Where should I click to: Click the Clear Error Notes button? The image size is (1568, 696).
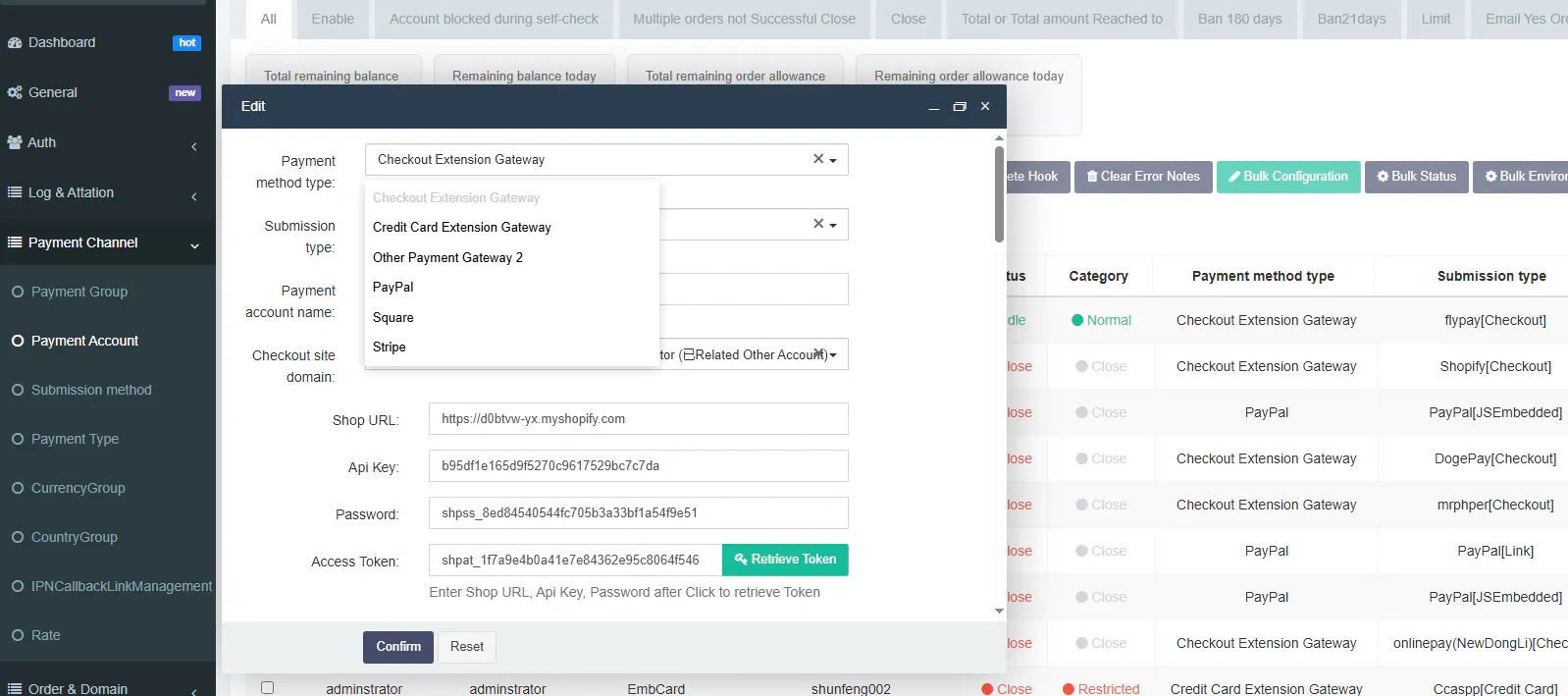(1143, 177)
